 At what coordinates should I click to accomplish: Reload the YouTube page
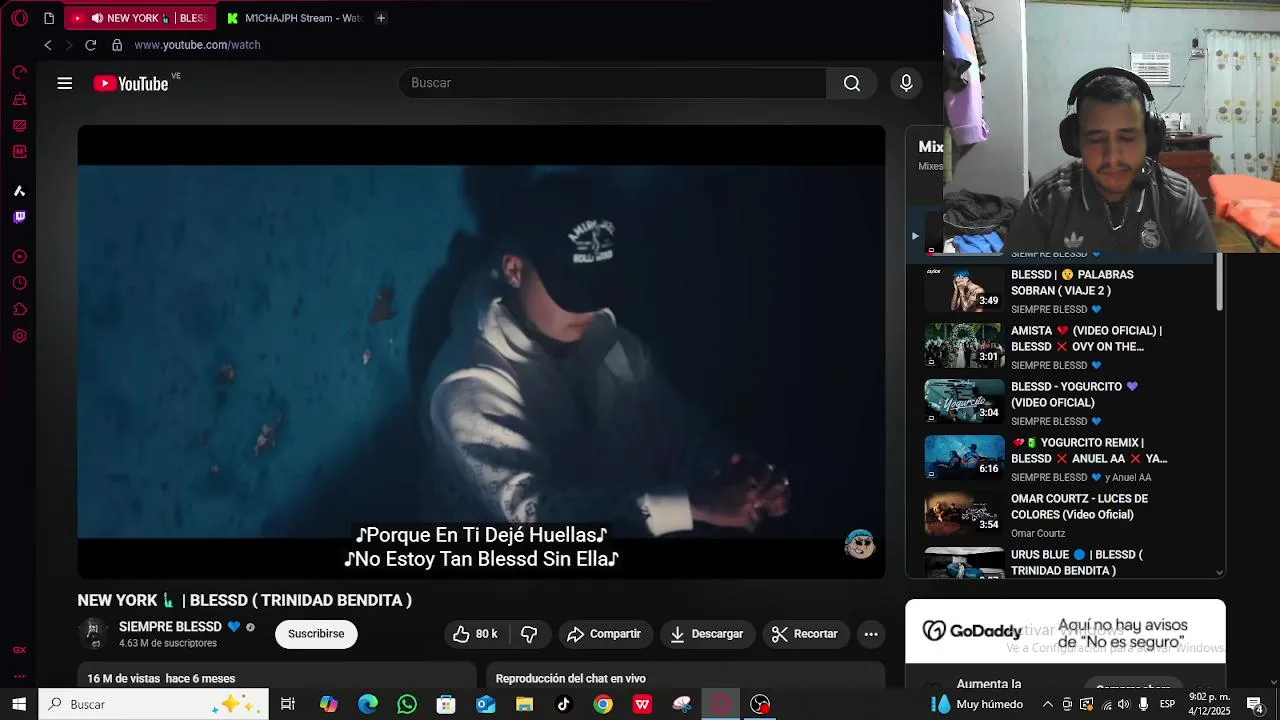90,45
